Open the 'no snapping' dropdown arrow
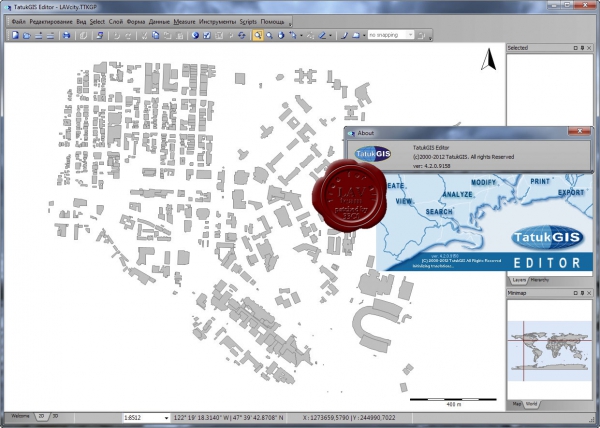This screenshot has width=600, height=428. (410, 35)
